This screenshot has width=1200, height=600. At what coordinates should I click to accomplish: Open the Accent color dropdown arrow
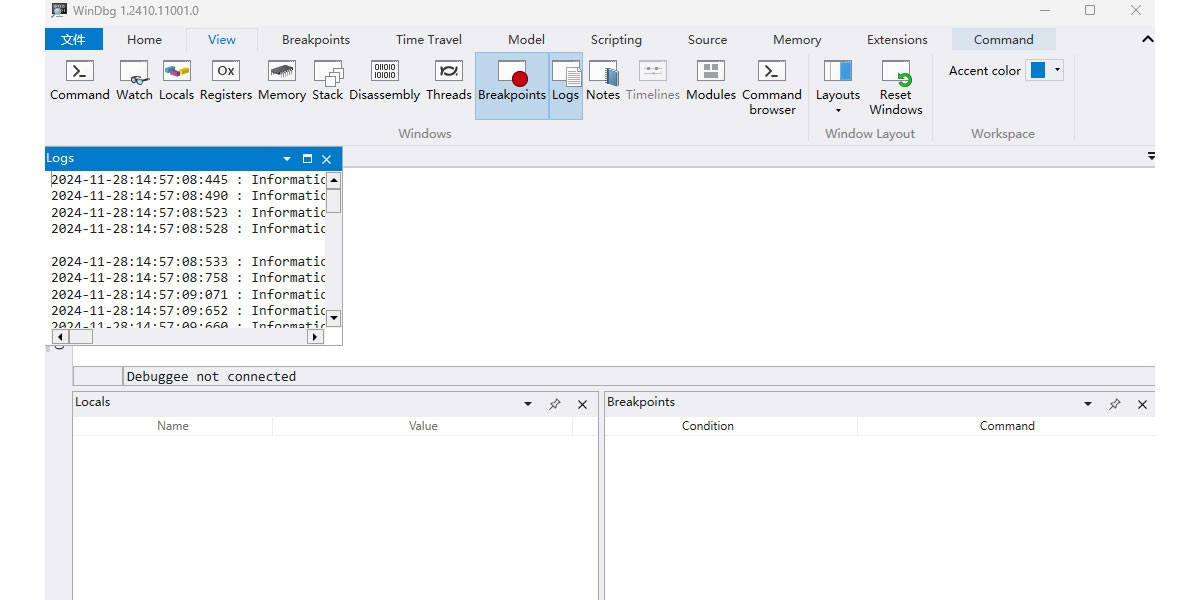pyautogui.click(x=1057, y=70)
